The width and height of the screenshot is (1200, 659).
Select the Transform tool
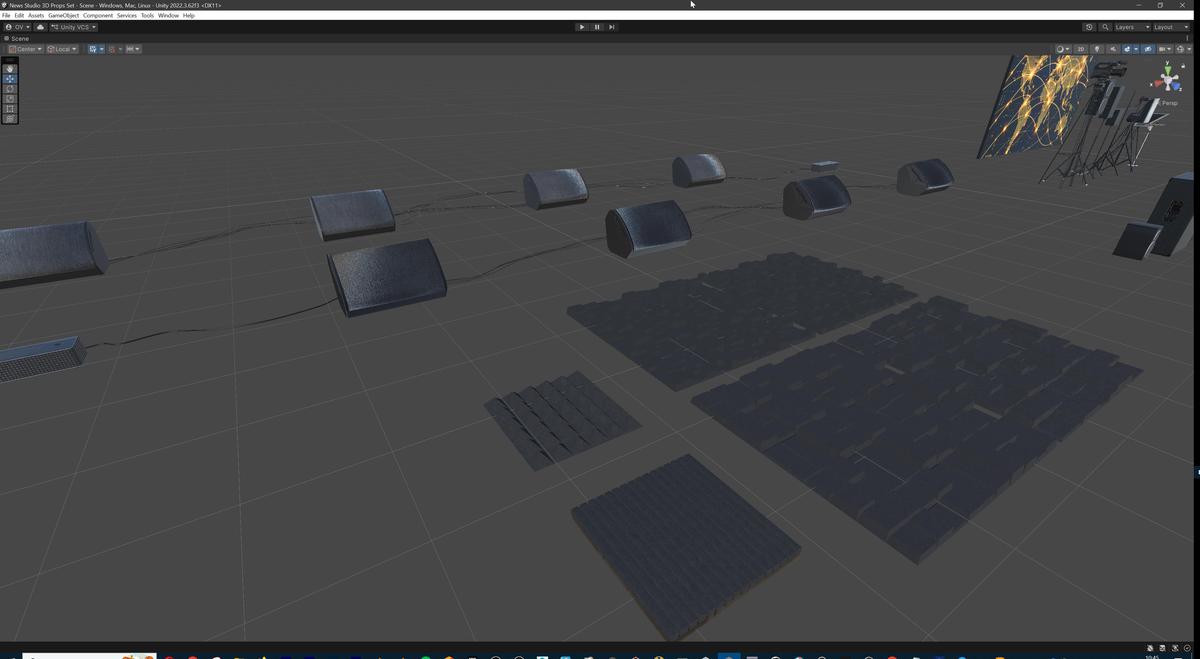pyautogui.click(x=10, y=118)
